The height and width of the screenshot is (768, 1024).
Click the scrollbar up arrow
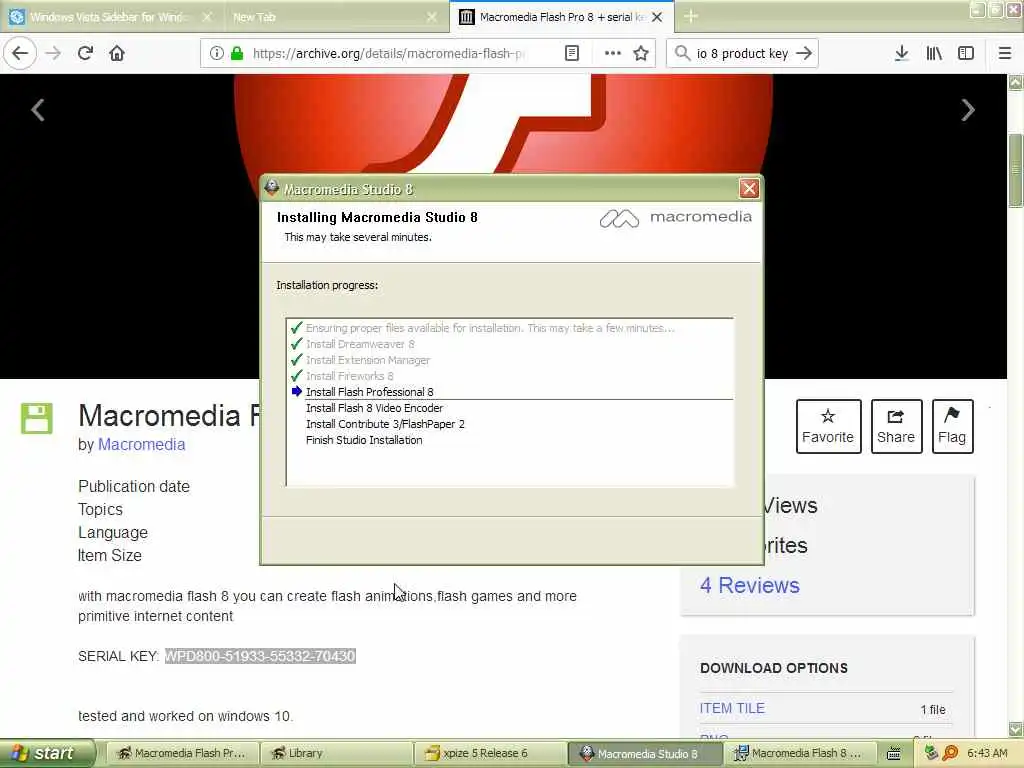point(1016,82)
